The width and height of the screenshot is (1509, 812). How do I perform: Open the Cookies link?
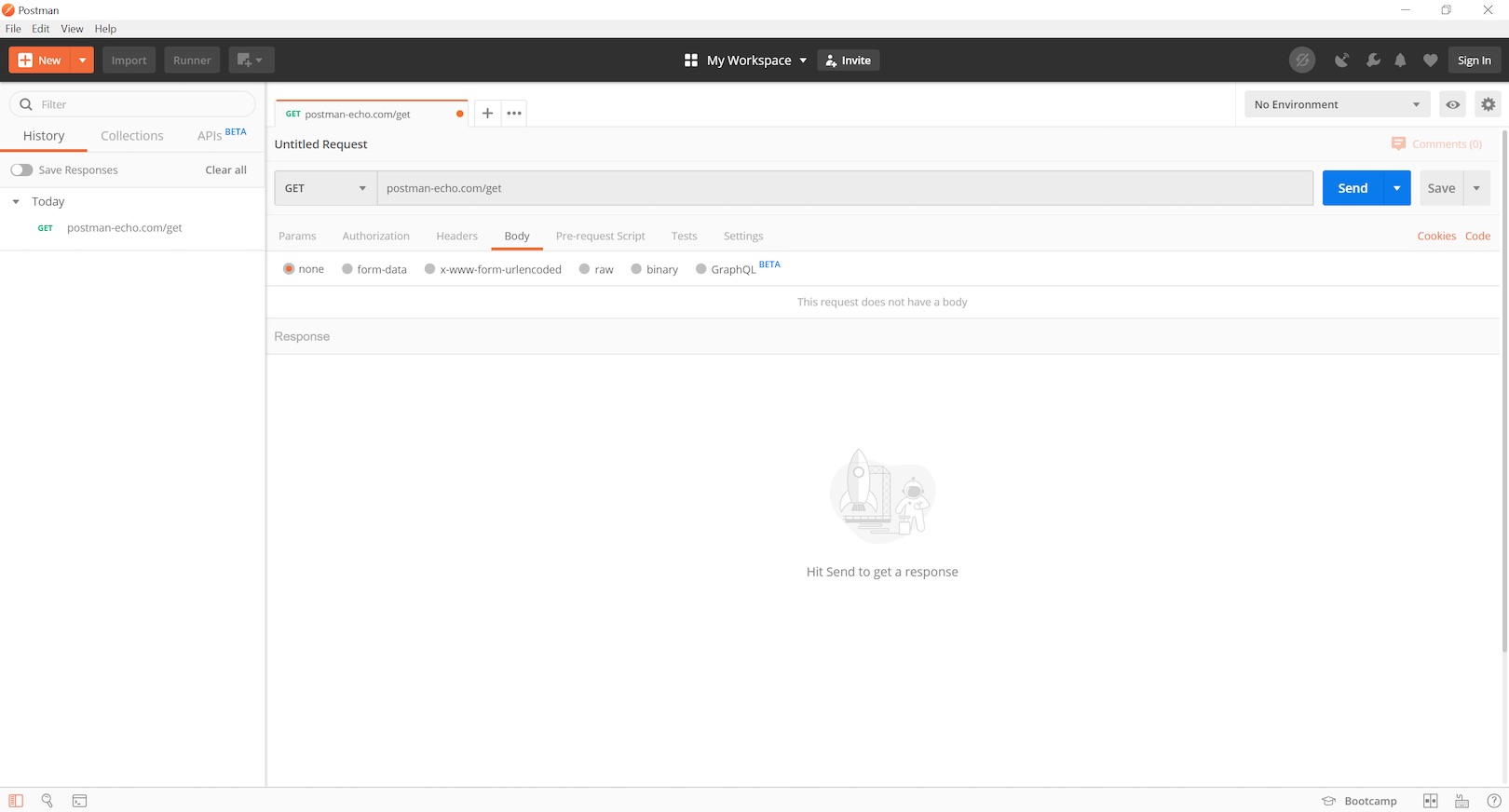(x=1436, y=237)
